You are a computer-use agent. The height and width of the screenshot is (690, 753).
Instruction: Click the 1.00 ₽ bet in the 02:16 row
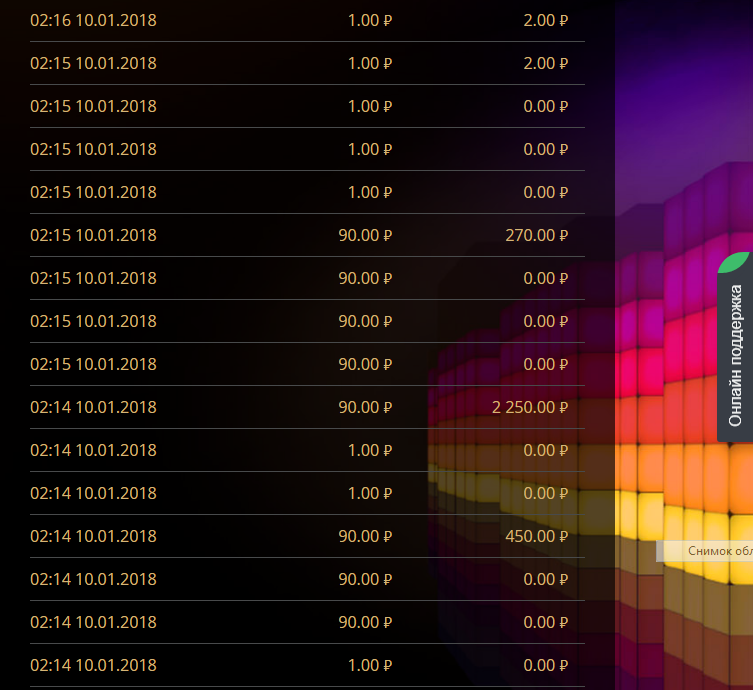coord(369,20)
